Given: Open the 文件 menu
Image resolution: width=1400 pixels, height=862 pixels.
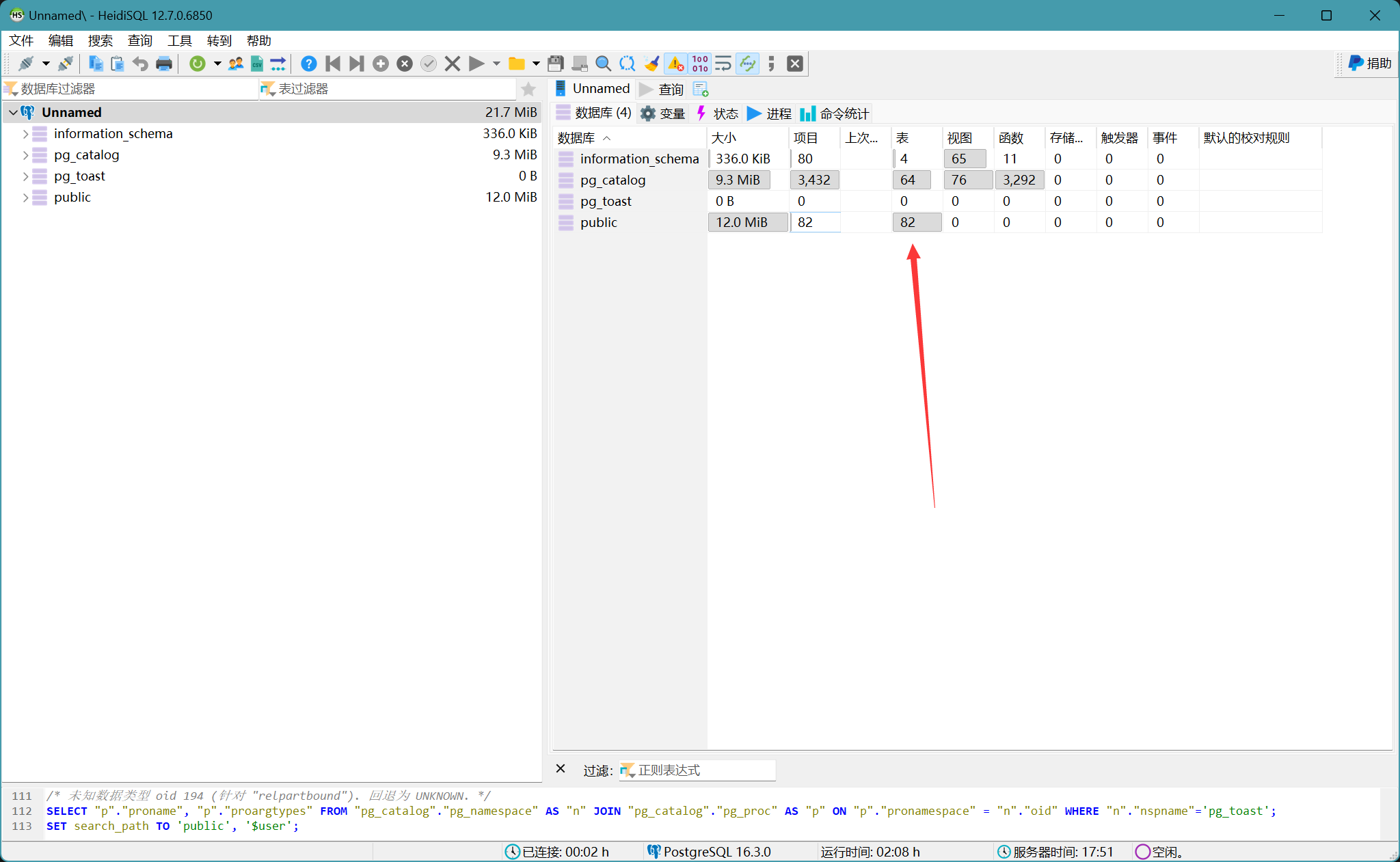Looking at the screenshot, I should (x=21, y=41).
